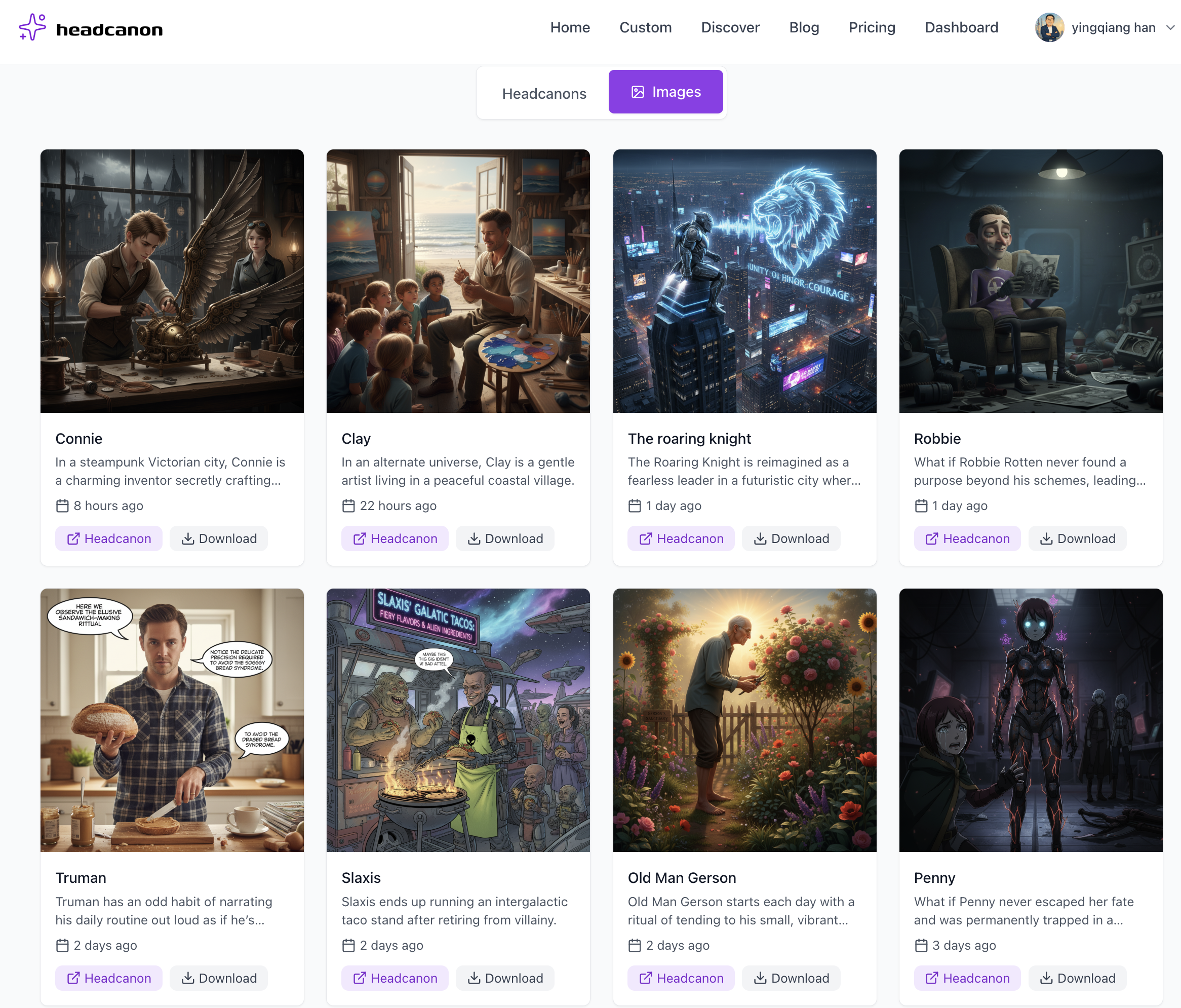
Task: Open the Pricing page
Action: [872, 27]
